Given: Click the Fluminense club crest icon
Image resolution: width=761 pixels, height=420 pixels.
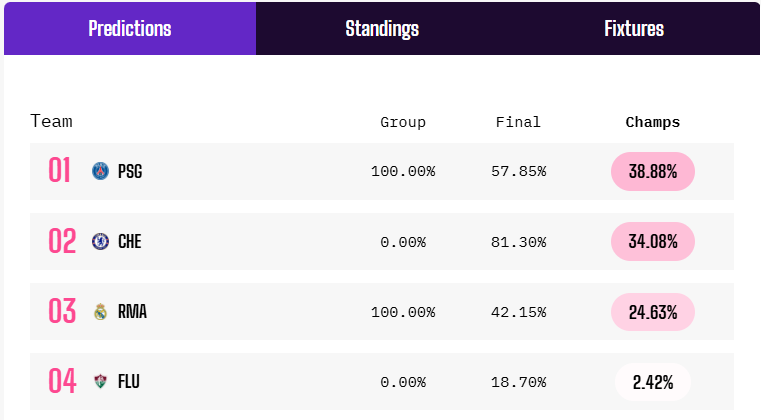Looking at the screenshot, I should click(x=100, y=381).
